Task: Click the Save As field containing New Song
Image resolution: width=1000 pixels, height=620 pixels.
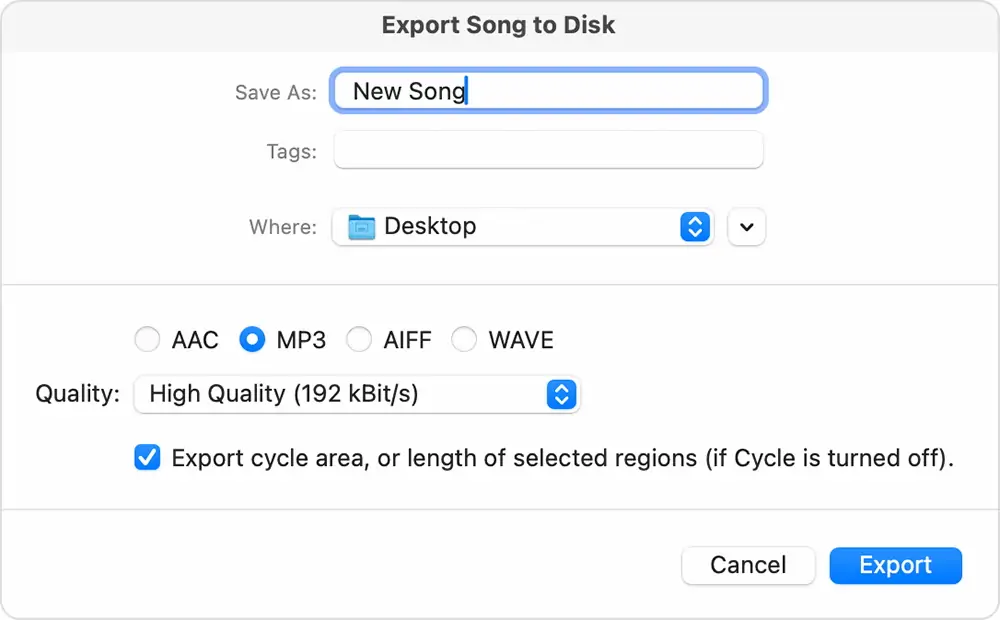Action: point(549,91)
